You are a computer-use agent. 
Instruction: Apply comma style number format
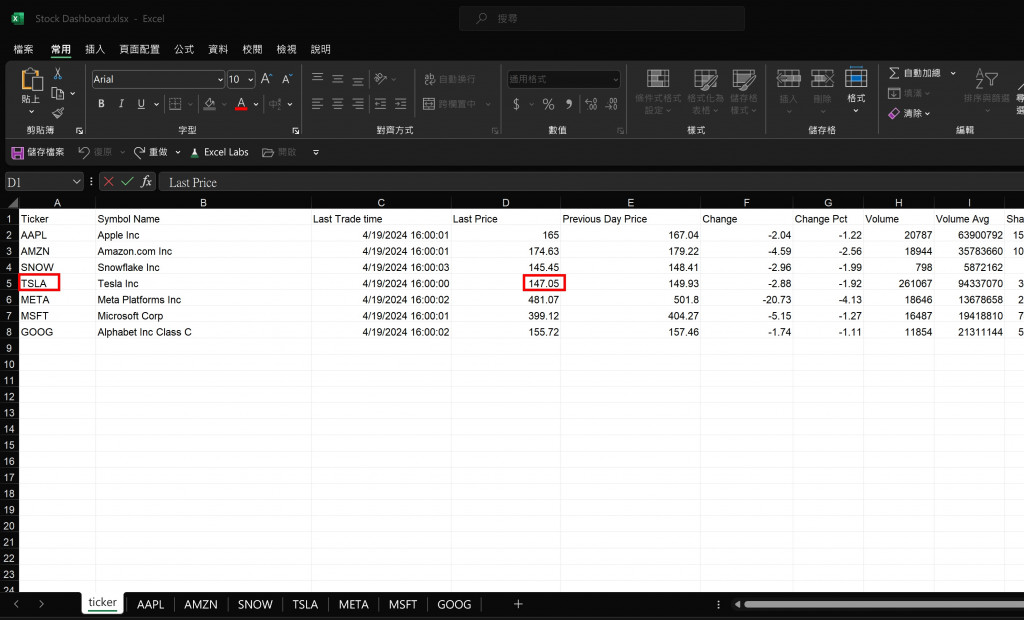coord(569,104)
